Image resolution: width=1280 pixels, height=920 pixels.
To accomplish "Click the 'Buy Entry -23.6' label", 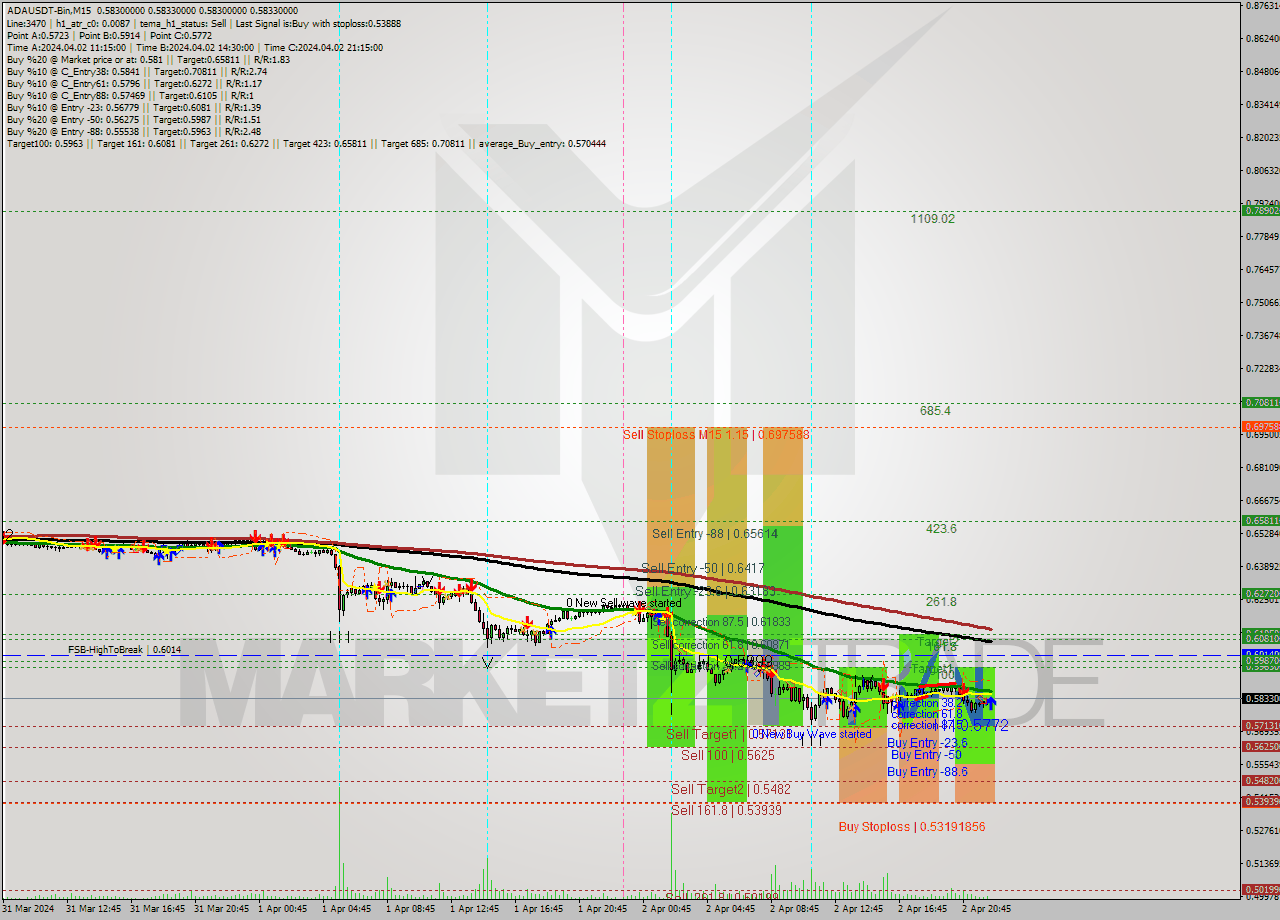I will [927, 743].
